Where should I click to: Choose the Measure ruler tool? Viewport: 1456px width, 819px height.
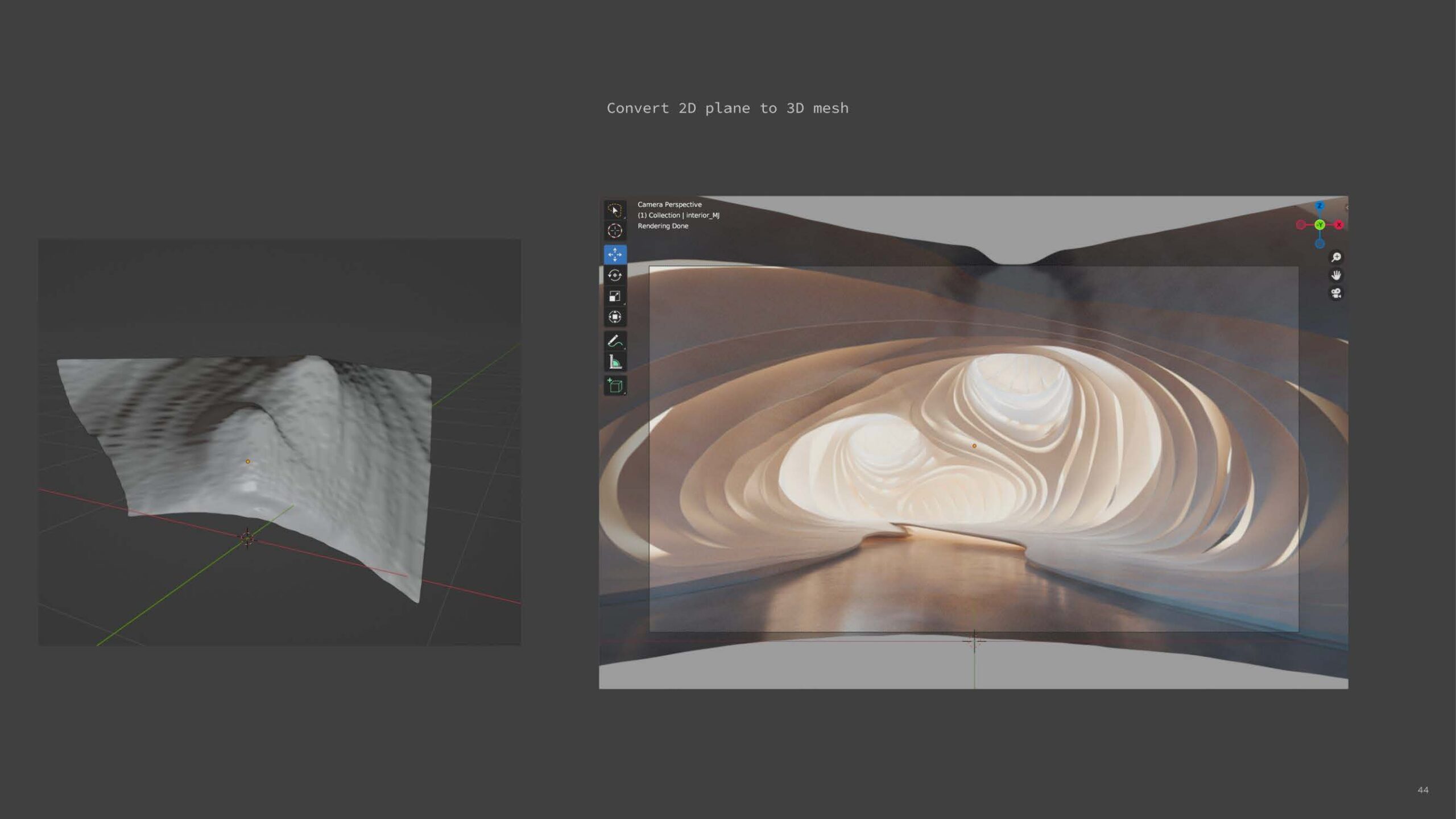click(615, 362)
